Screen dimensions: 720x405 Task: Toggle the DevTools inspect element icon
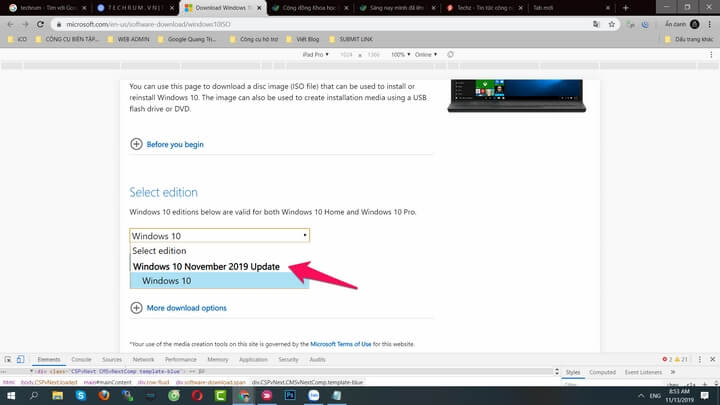8,360
